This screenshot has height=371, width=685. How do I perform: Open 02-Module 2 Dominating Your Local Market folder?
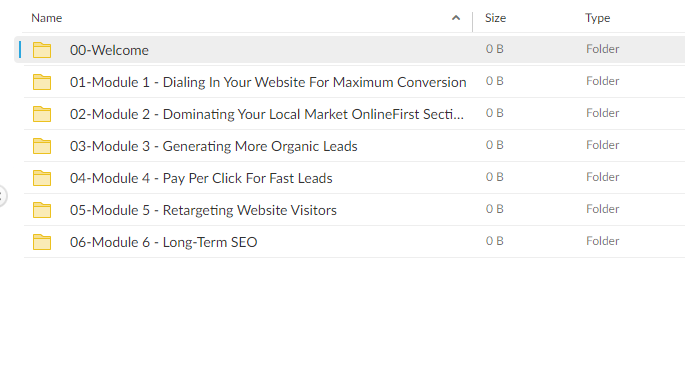point(267,114)
